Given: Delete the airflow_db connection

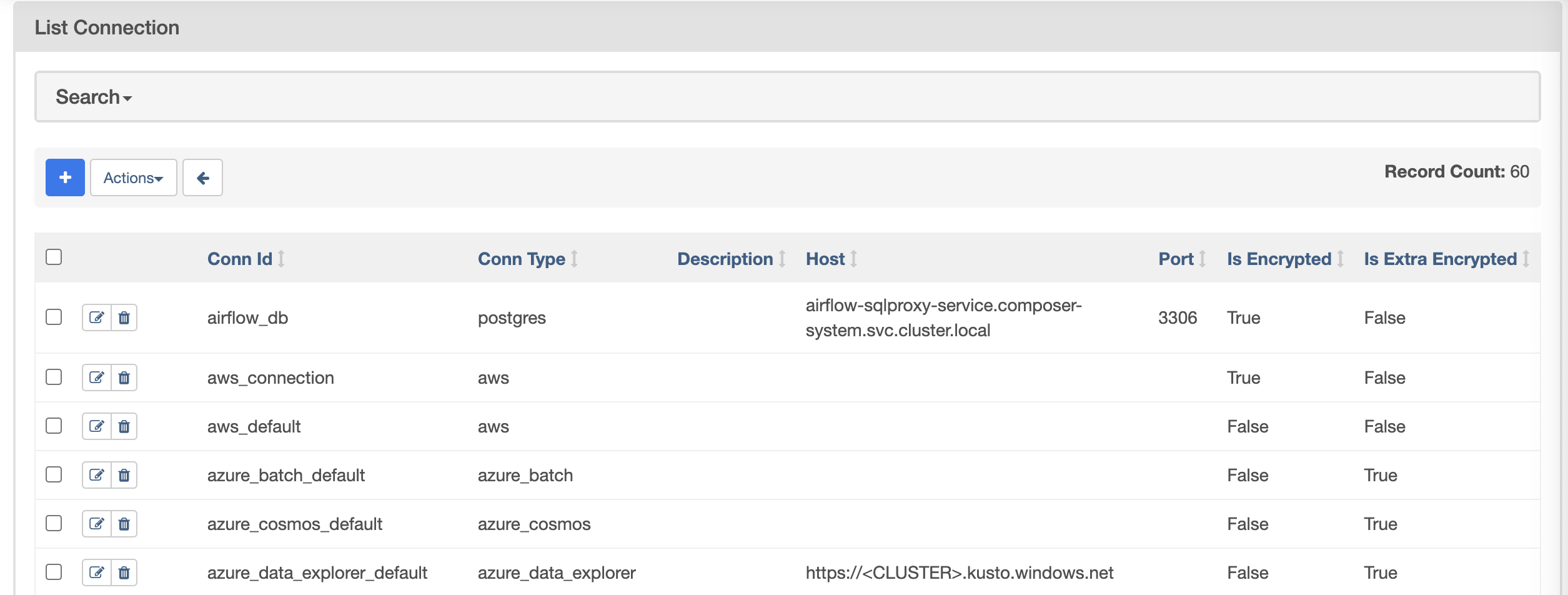Looking at the screenshot, I should (124, 317).
